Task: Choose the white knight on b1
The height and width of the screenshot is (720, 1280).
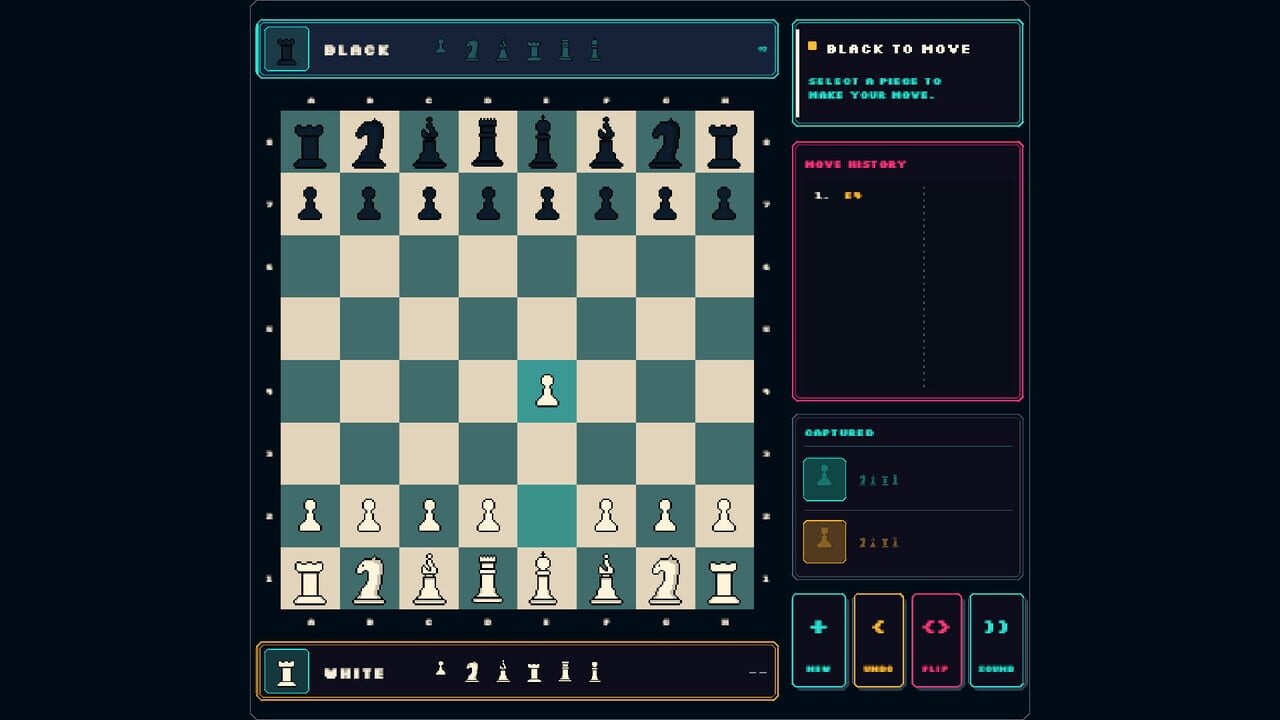Action: [x=369, y=578]
